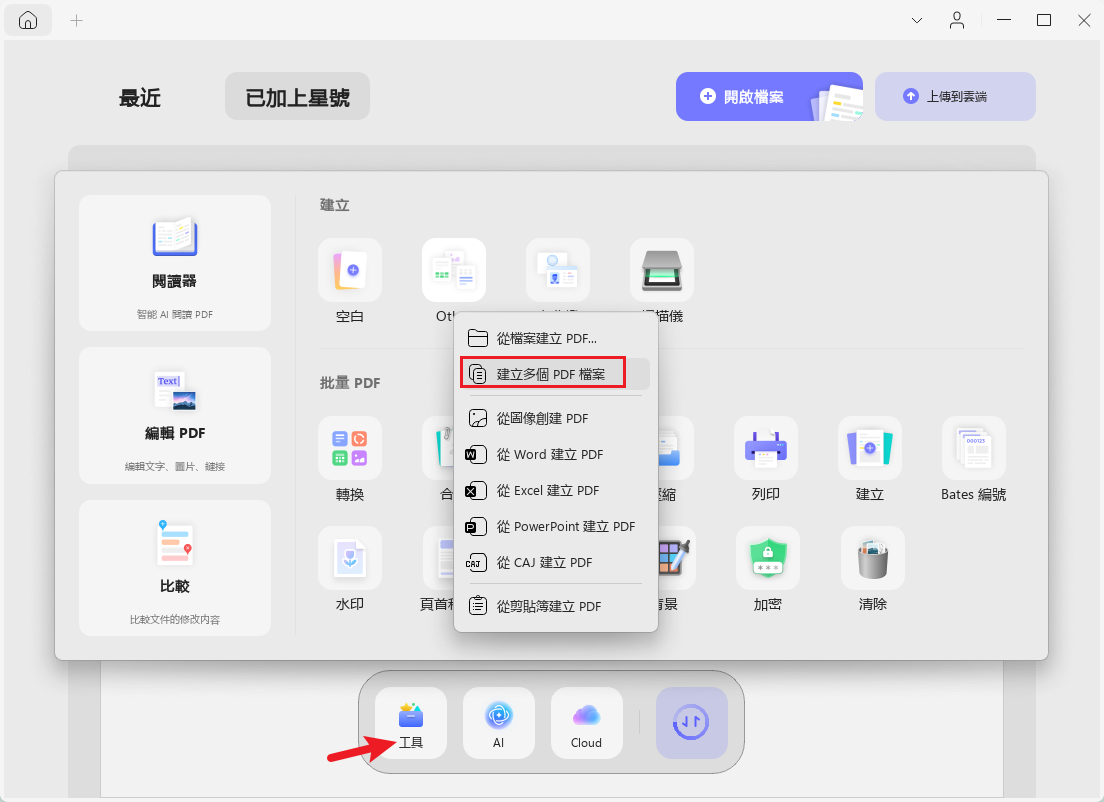Viewport: 1104px width, 802px height.
Task: Open the 比較 card
Action: (x=175, y=568)
